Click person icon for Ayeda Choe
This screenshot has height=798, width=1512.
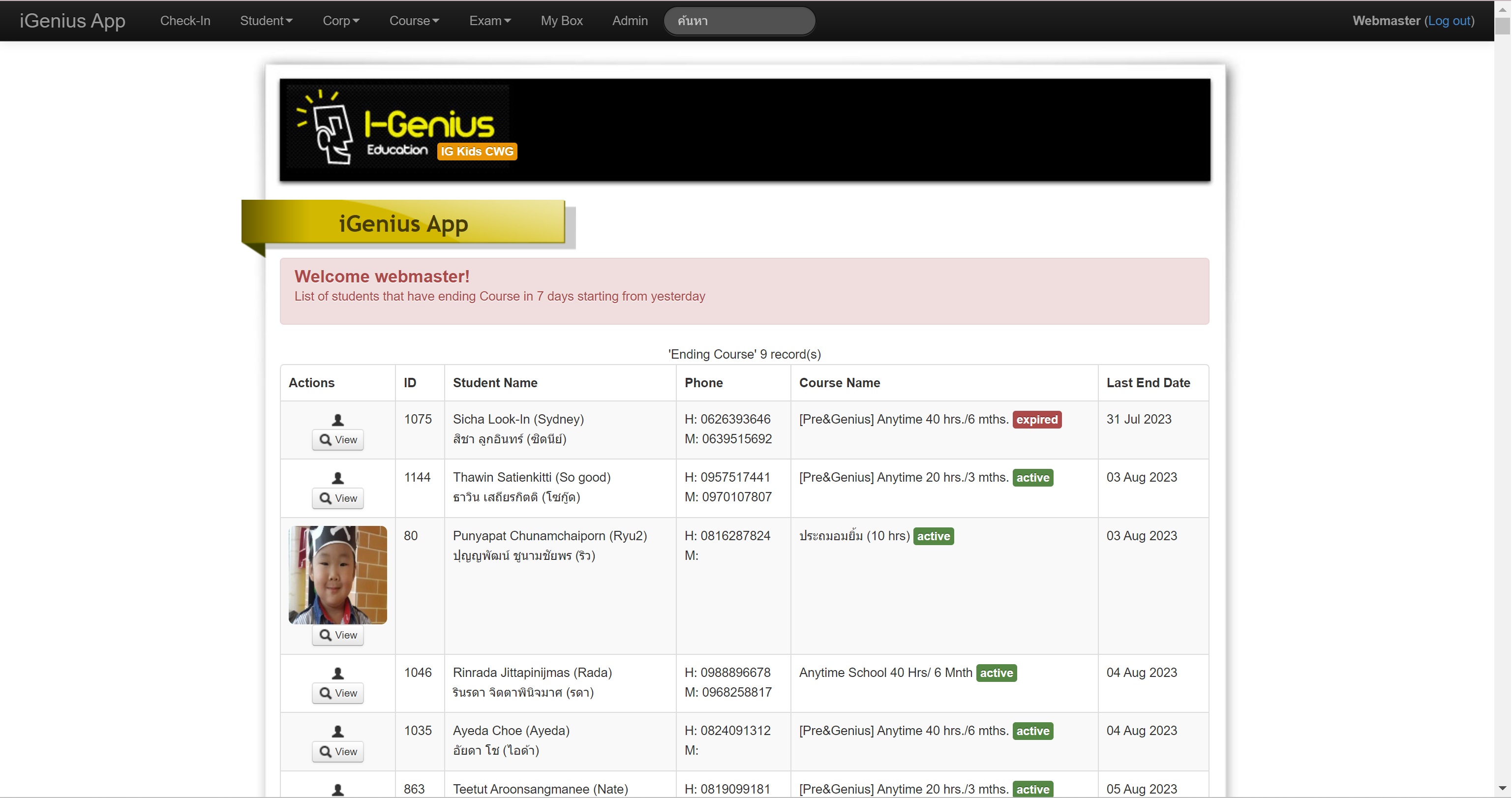pyautogui.click(x=337, y=731)
